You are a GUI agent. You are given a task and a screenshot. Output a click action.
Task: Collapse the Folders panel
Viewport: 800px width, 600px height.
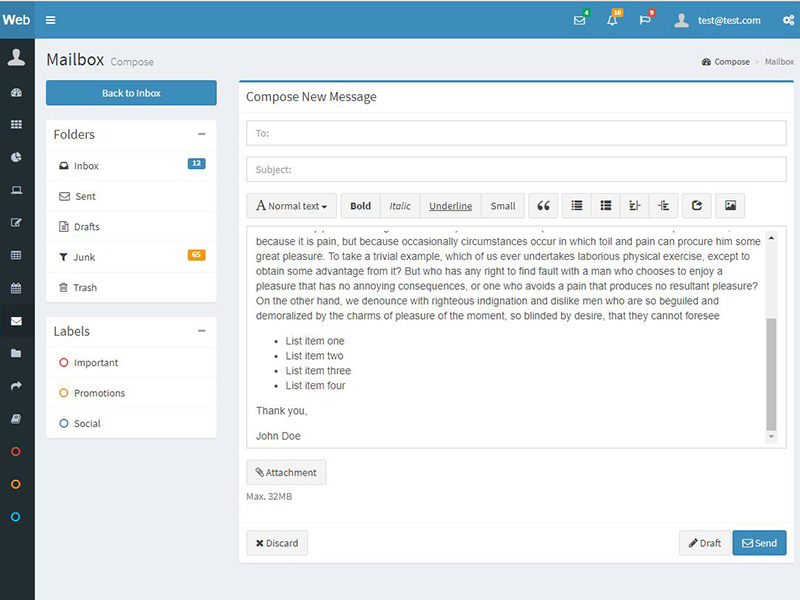click(202, 134)
